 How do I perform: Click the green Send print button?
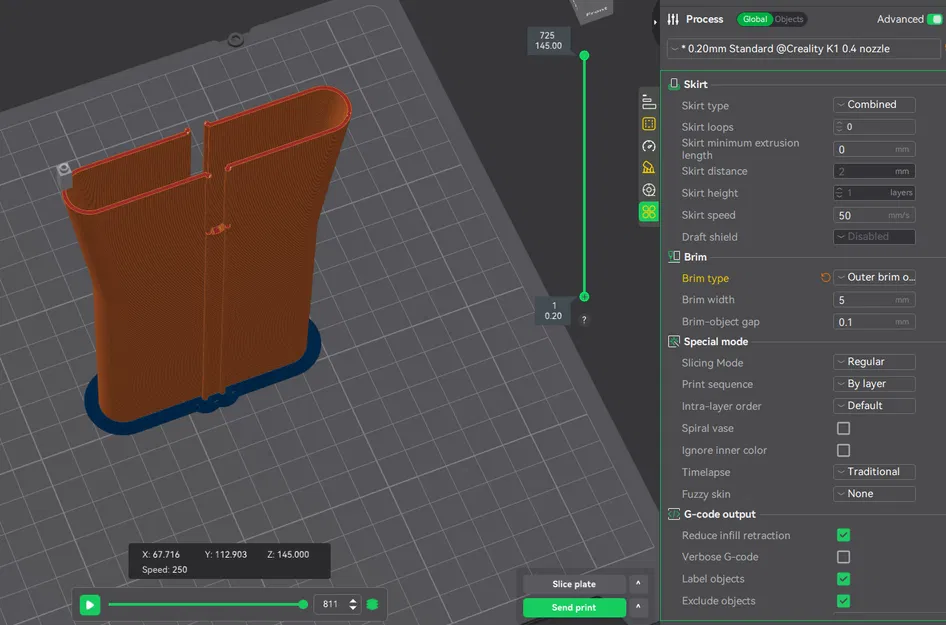coord(574,608)
